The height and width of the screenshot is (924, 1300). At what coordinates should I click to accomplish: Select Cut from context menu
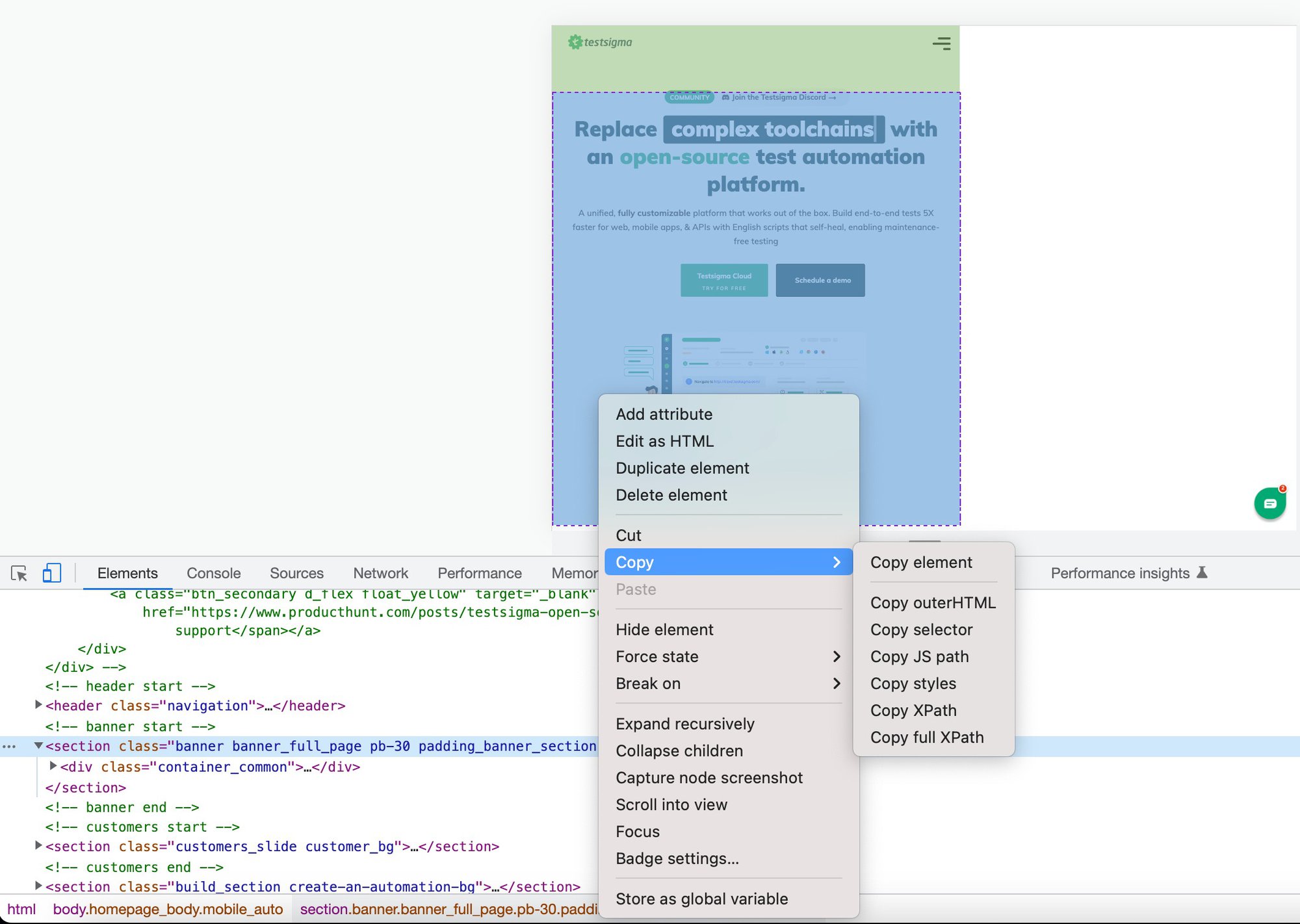click(729, 535)
